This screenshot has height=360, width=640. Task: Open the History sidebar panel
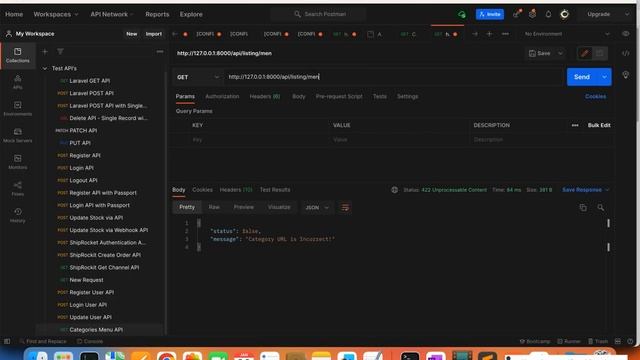click(18, 215)
